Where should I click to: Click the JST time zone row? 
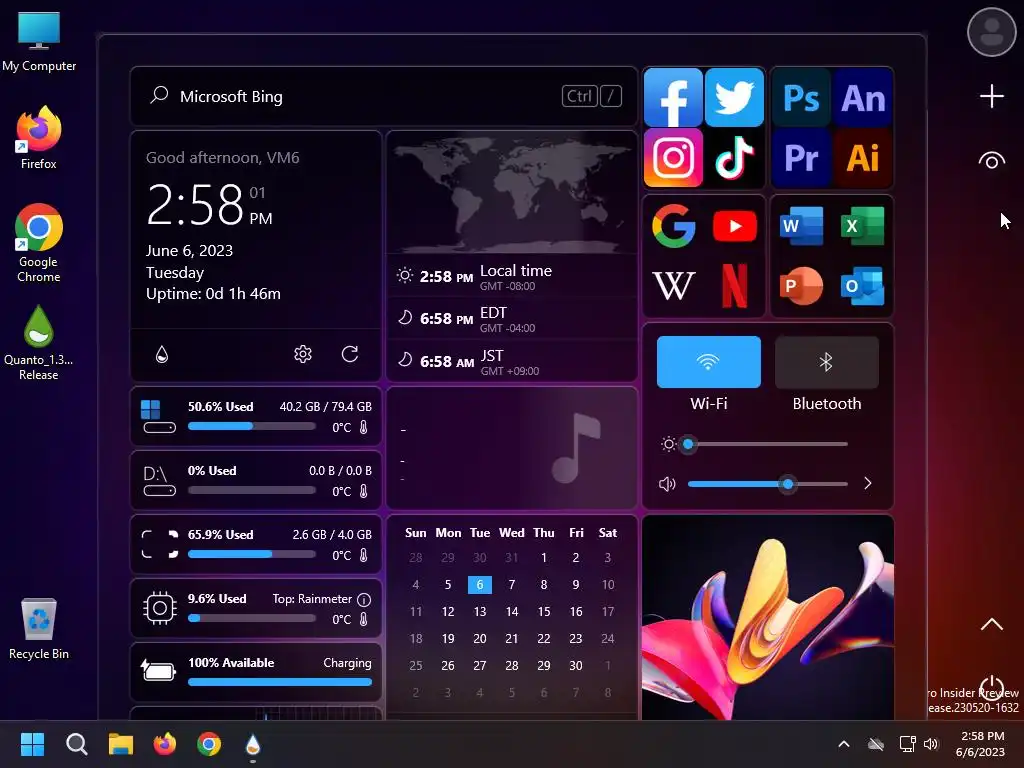pyautogui.click(x=511, y=362)
